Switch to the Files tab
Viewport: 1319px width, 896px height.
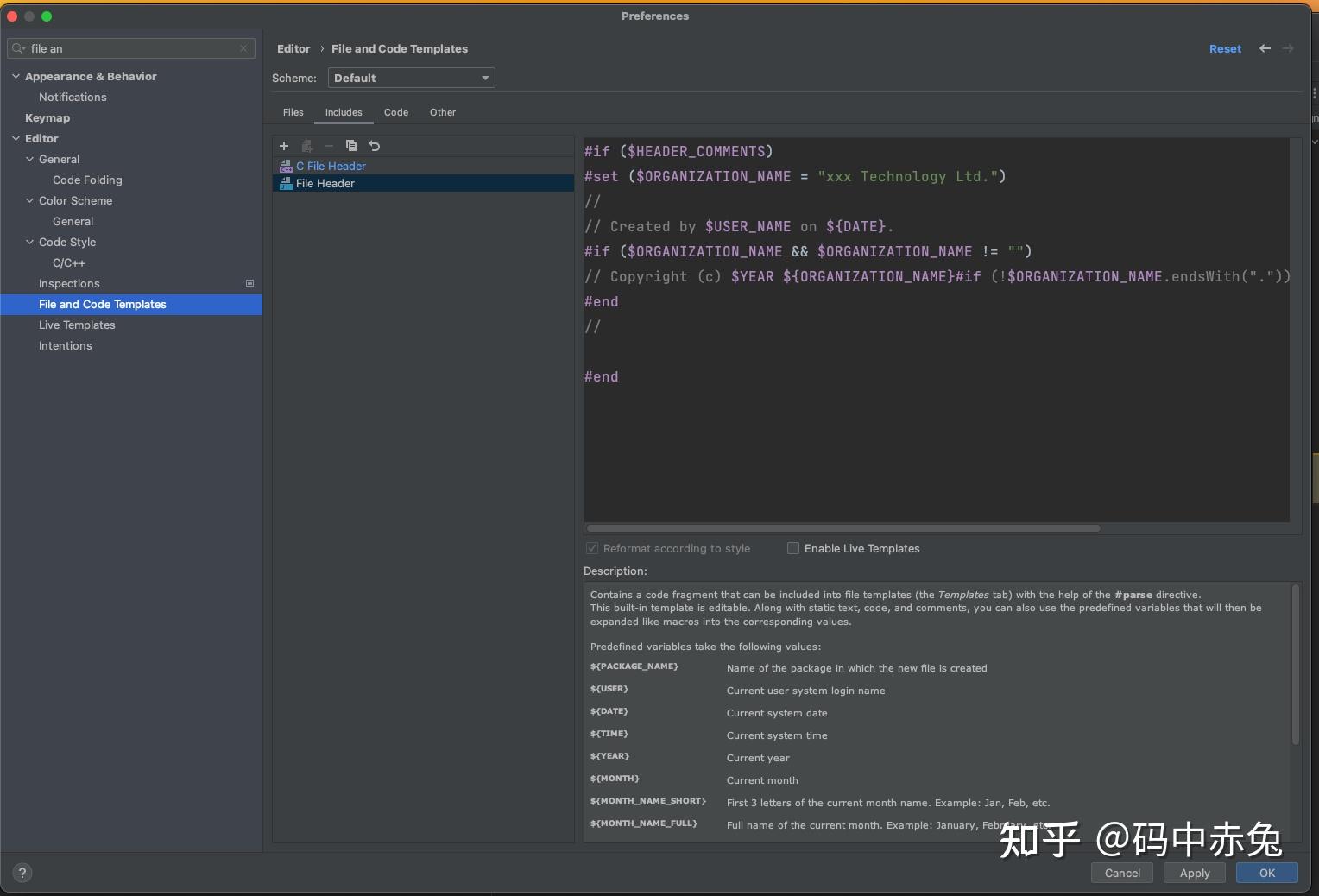pos(293,112)
